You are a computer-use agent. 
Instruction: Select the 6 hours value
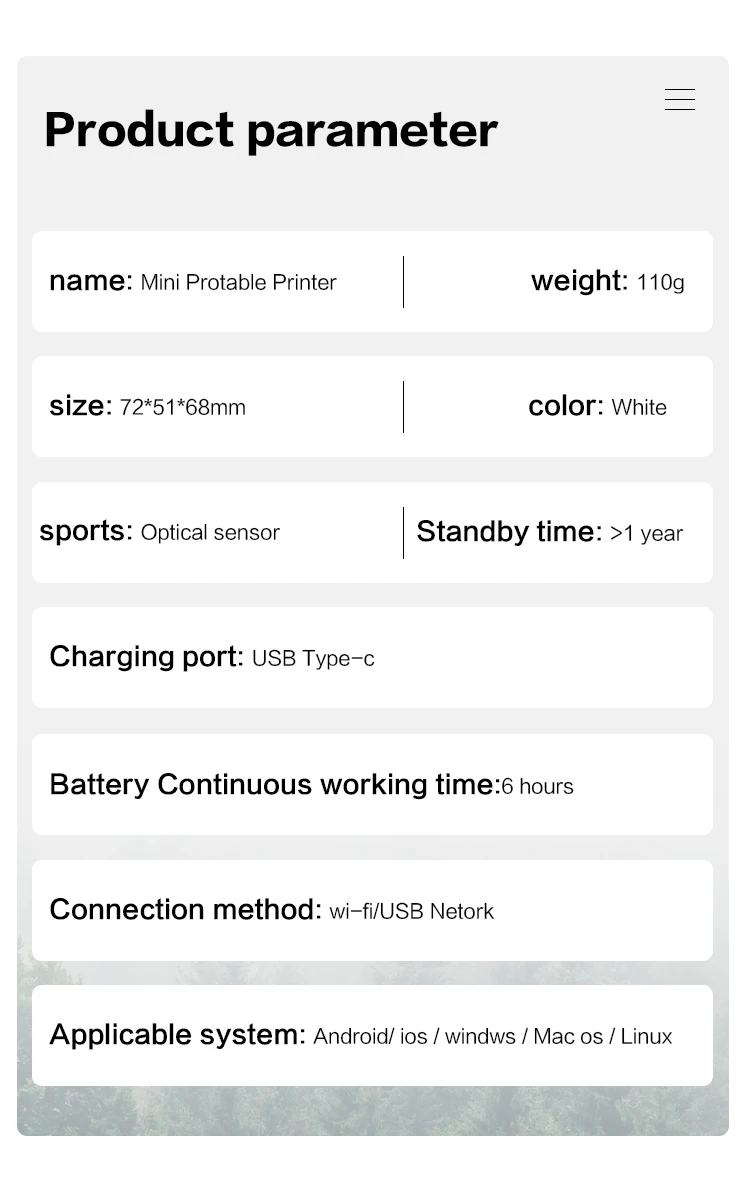(538, 787)
